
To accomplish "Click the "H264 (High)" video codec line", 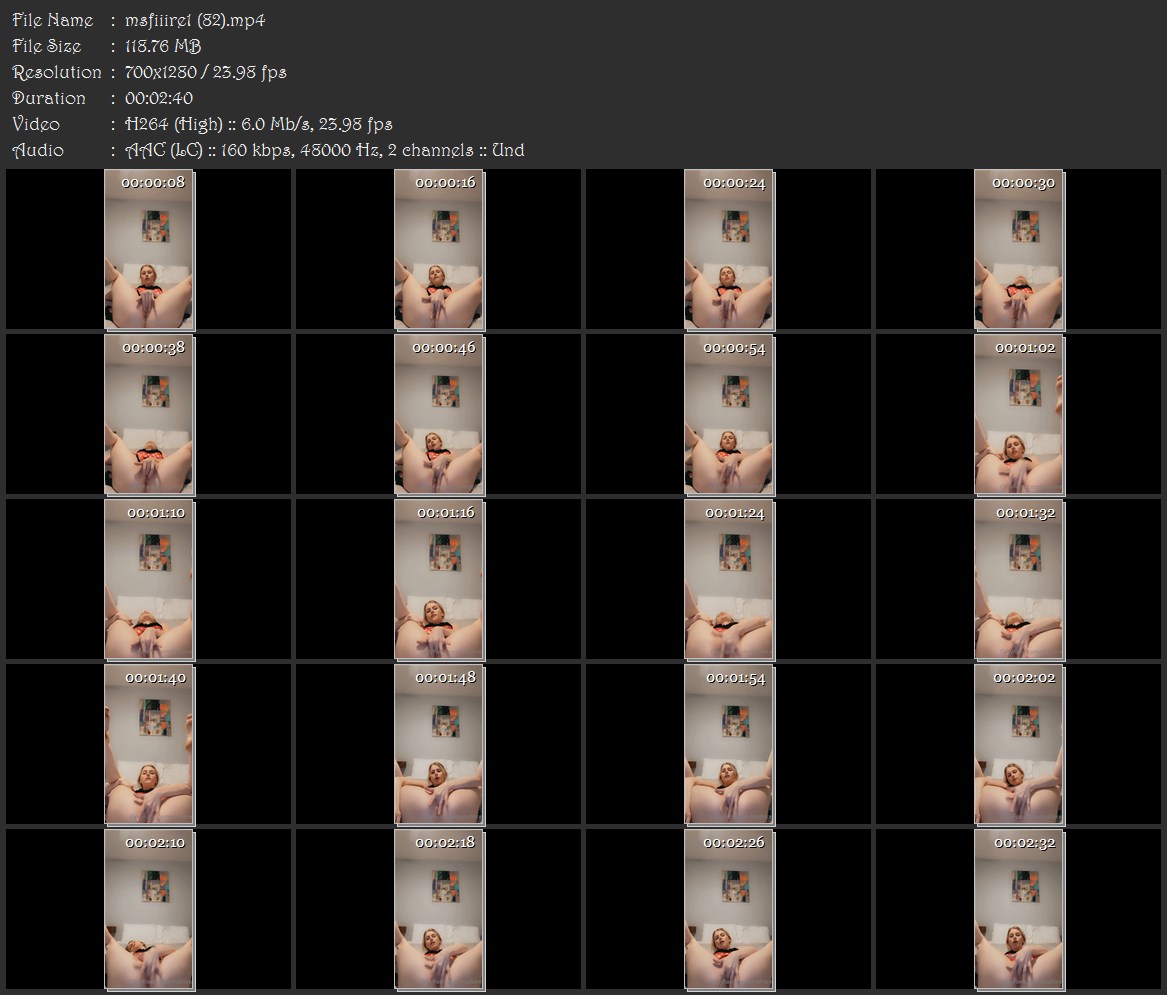I will click(x=258, y=124).
